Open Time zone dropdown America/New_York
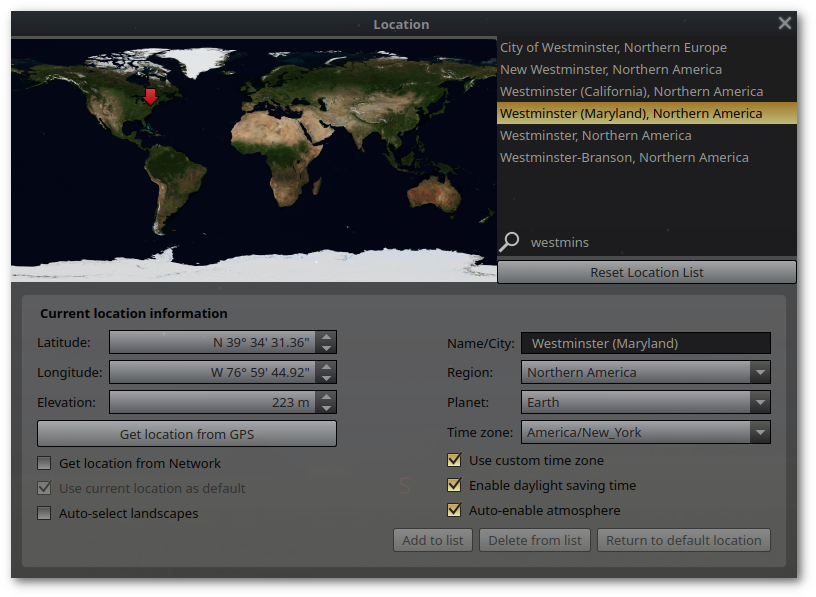Image resolution: width=816 pixels, height=597 pixels. tap(646, 433)
